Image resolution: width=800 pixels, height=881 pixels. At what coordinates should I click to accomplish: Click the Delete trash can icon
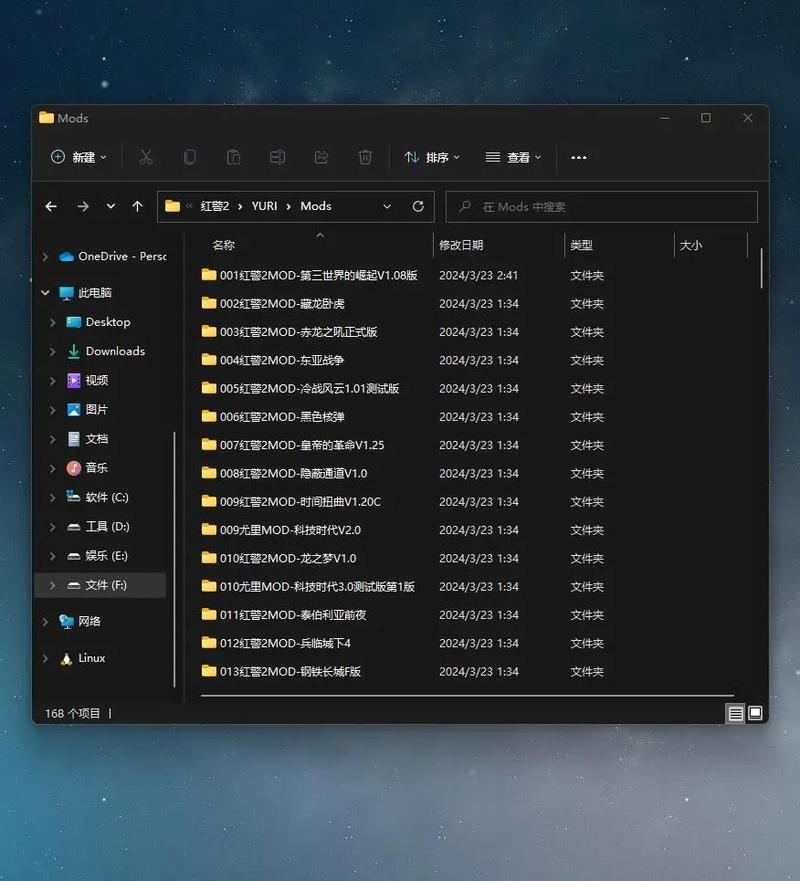tap(365, 157)
